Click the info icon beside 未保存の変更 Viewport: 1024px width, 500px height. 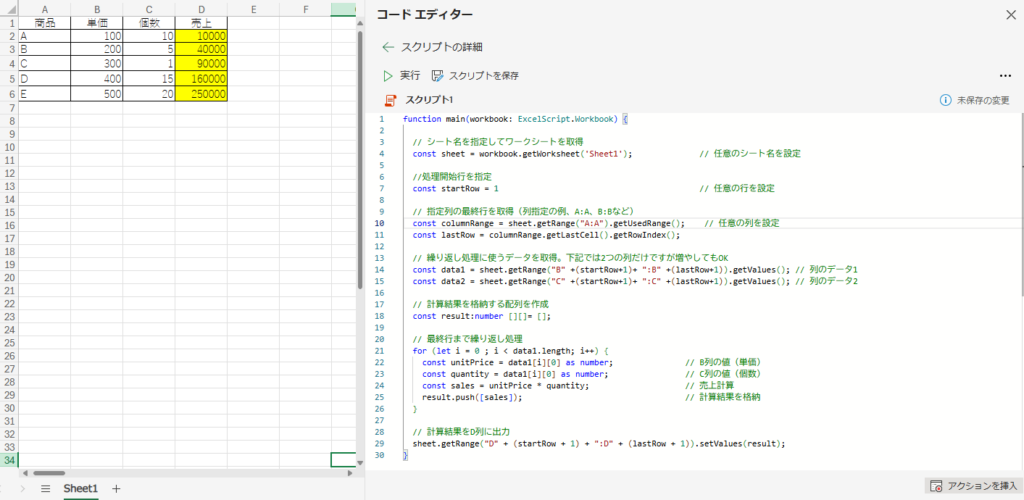[x=944, y=101]
